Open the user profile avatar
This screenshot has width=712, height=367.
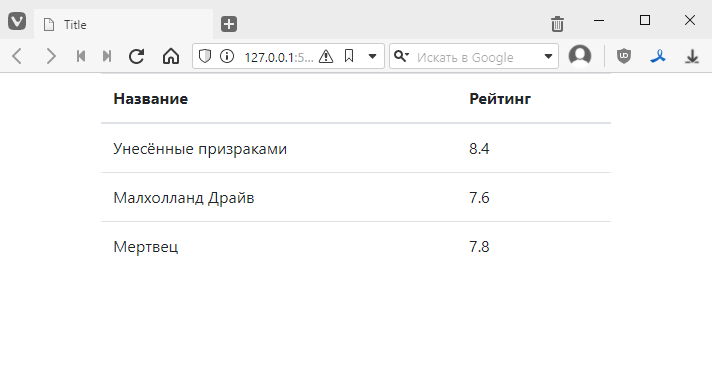click(x=580, y=56)
